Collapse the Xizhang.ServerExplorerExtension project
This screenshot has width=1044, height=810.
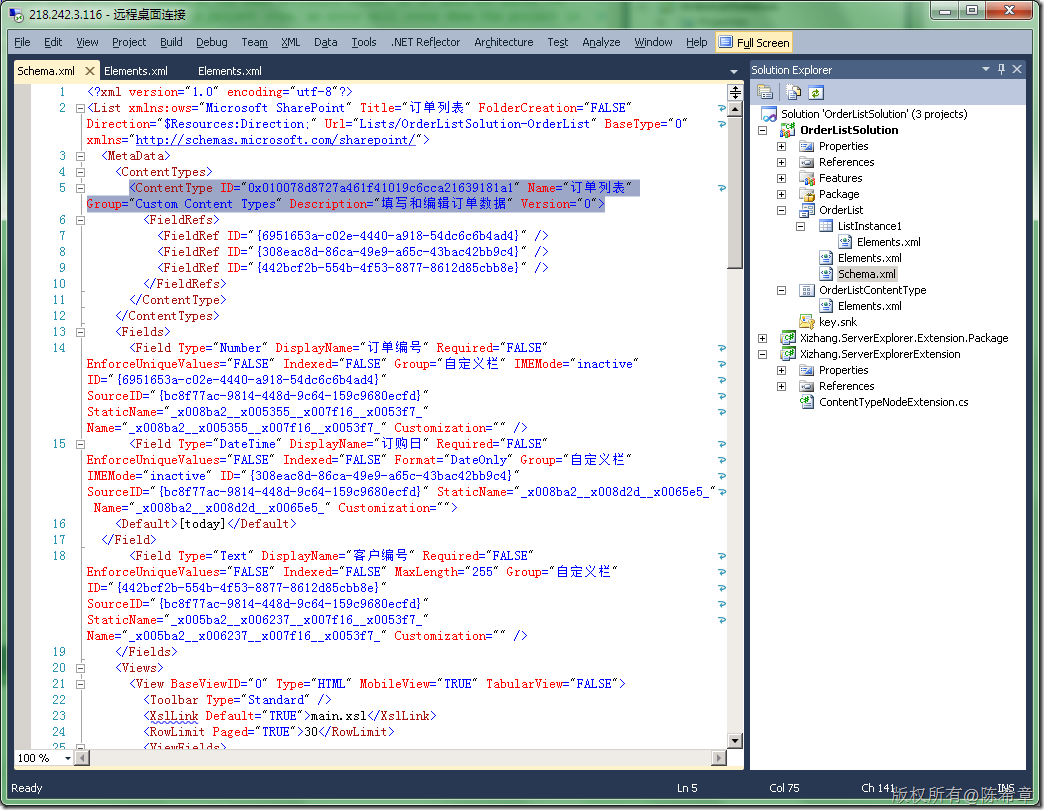(x=762, y=354)
